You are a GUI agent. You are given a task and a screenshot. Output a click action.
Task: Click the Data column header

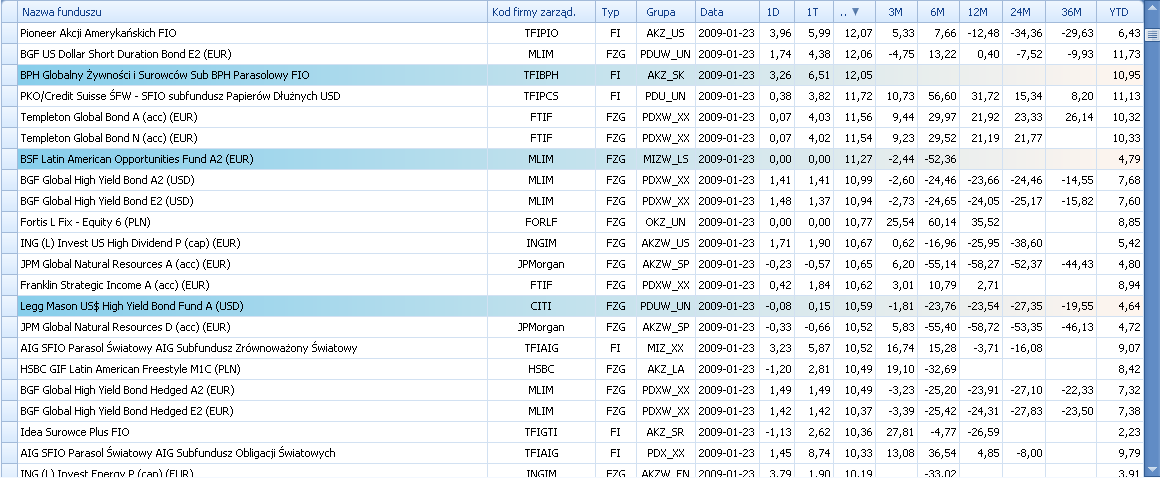pos(726,12)
